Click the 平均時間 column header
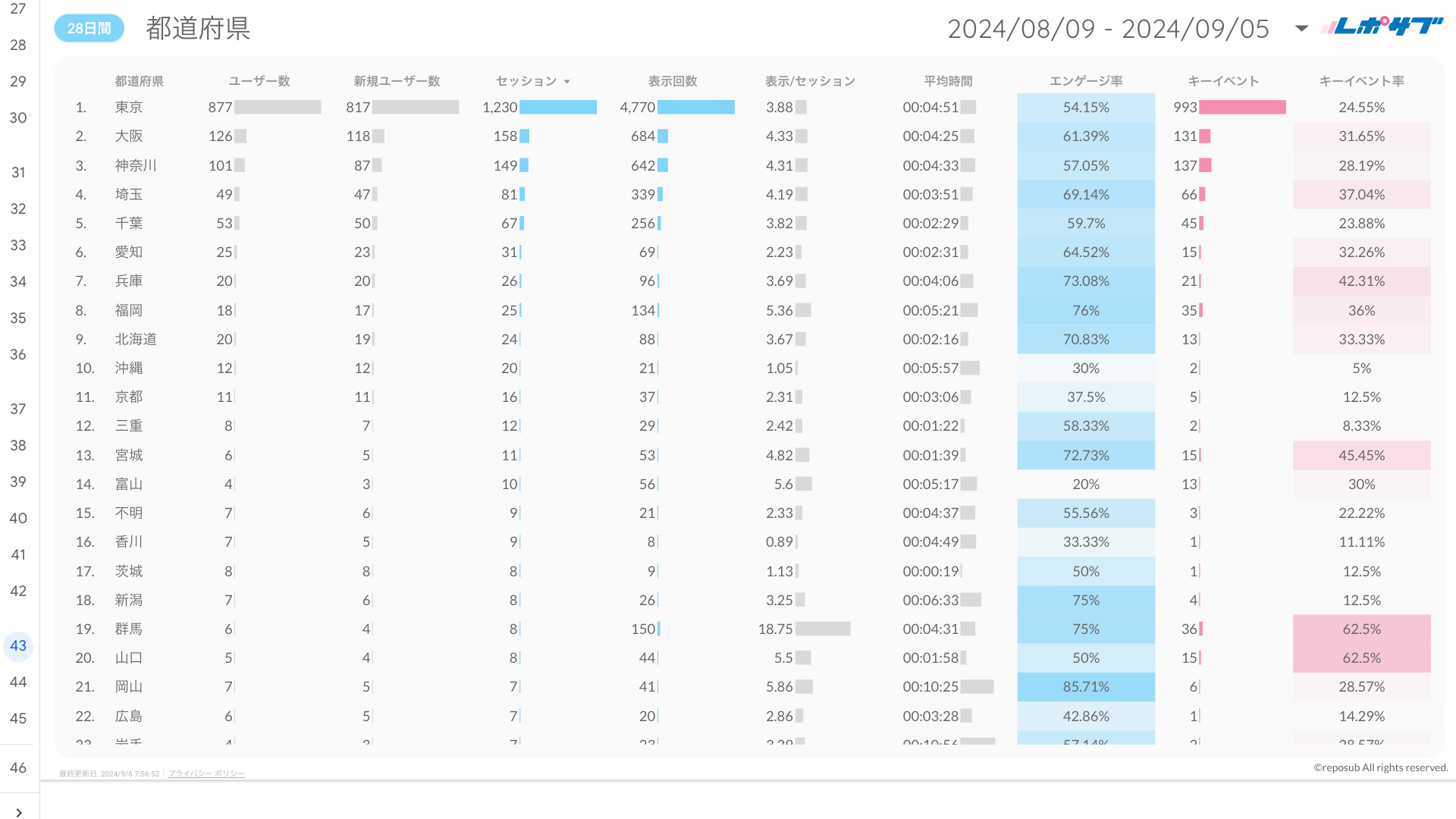Viewport: 1456px width, 819px height. 948,81
